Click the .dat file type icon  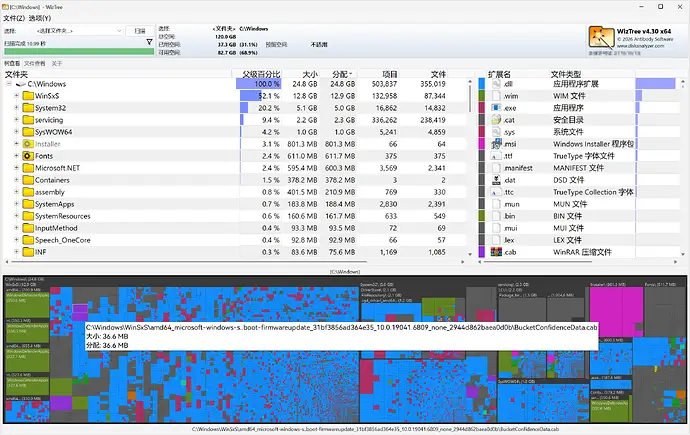(496, 180)
